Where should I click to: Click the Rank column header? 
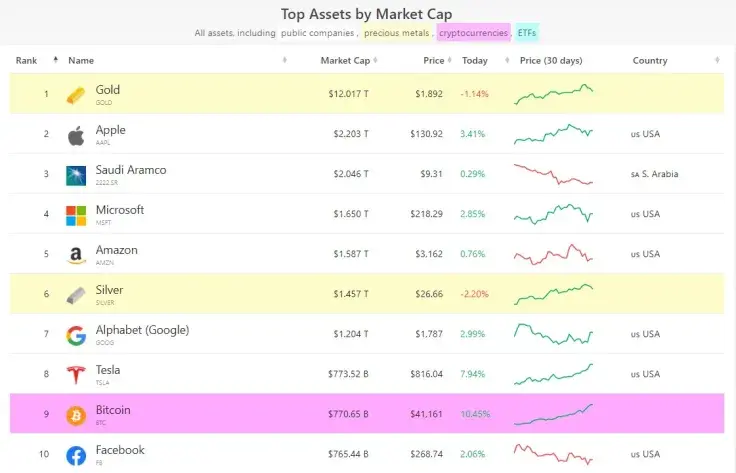[x=26, y=60]
